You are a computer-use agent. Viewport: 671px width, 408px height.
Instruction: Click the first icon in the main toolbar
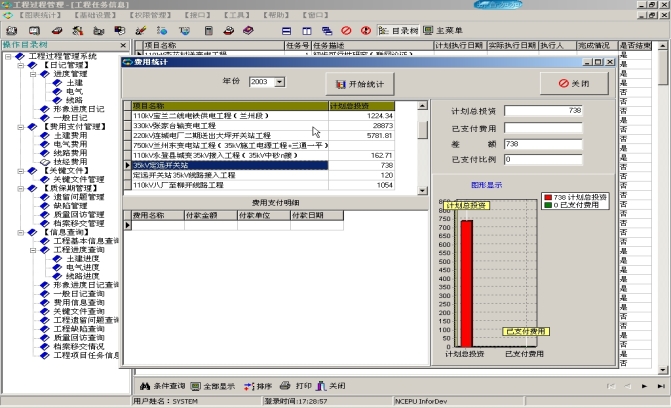(x=12, y=30)
